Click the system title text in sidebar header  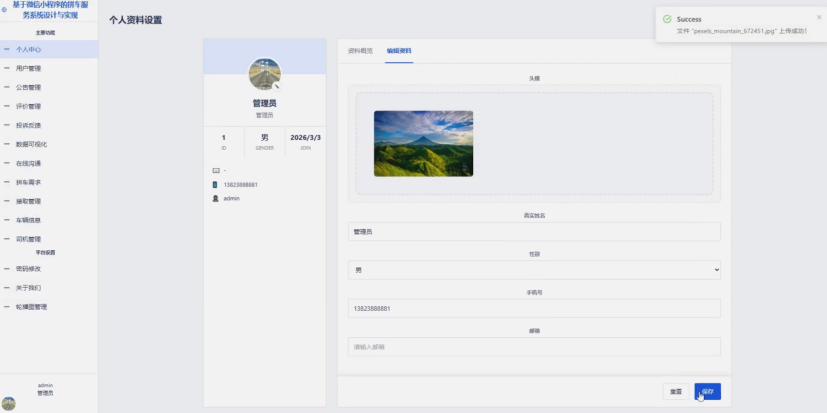click(x=51, y=10)
